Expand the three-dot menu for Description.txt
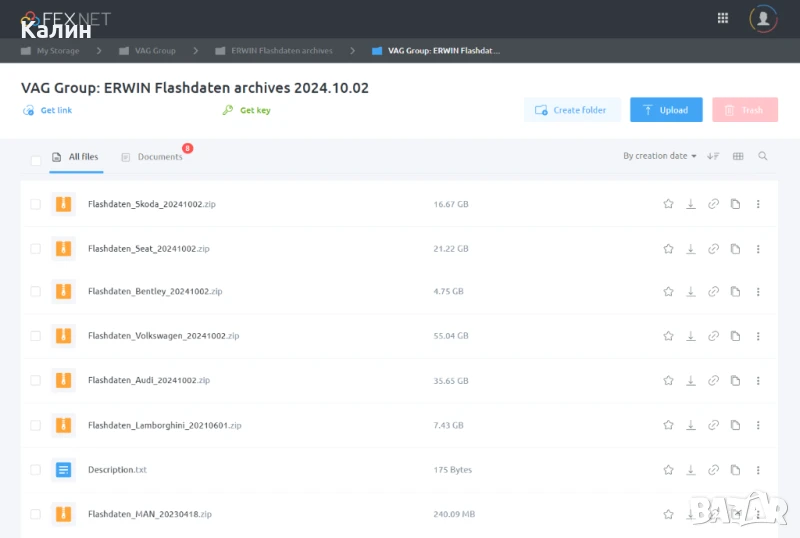The image size is (800, 538). [x=758, y=469]
